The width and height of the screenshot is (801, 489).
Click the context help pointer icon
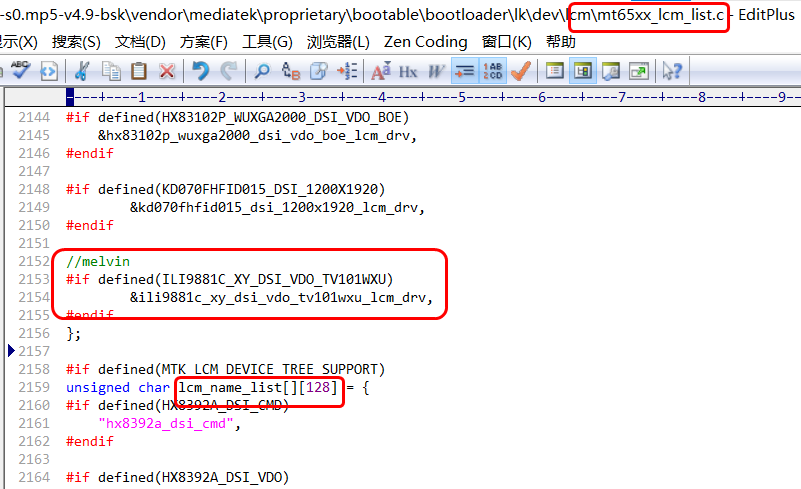pyautogui.click(x=673, y=70)
